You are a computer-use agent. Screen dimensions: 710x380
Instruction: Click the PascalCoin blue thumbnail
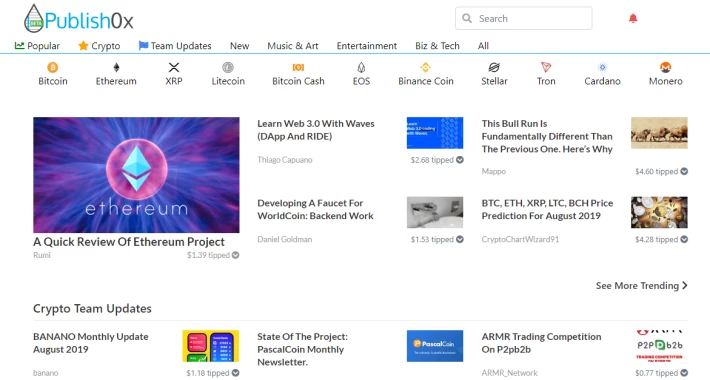coord(435,346)
